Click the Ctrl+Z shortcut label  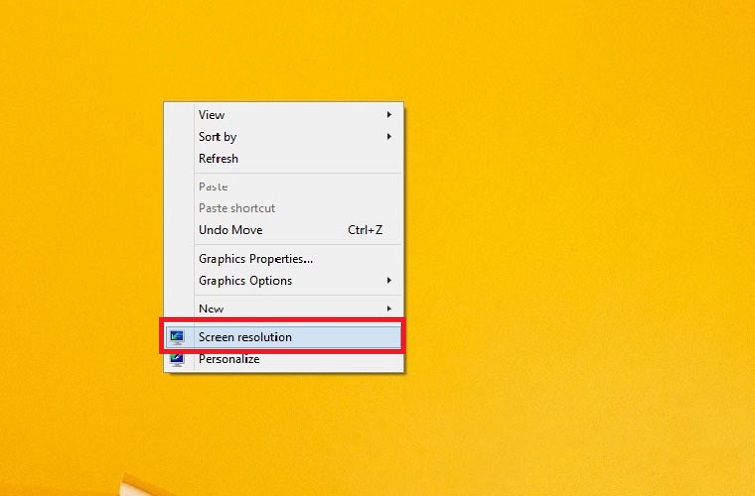coord(365,230)
